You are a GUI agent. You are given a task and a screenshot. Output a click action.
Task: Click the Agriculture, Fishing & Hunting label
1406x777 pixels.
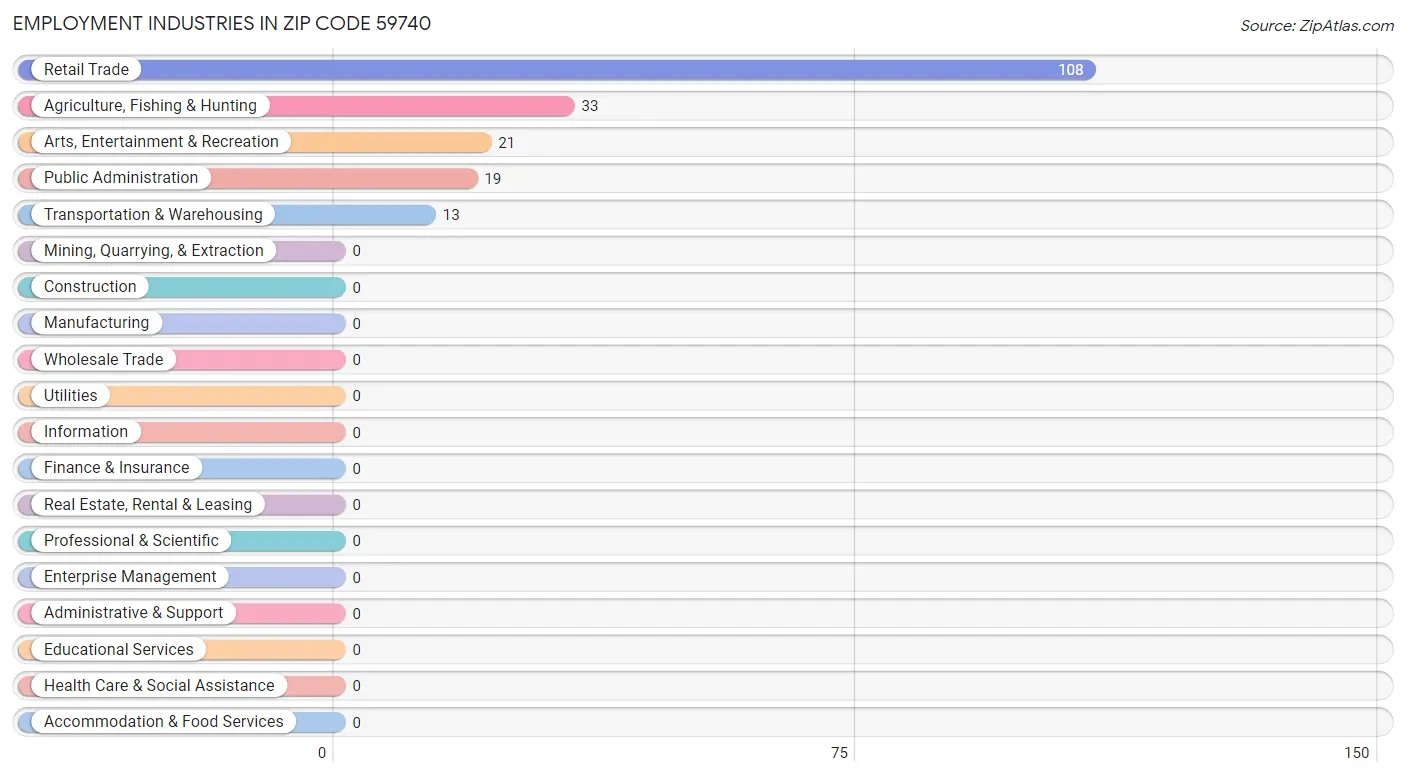tap(150, 106)
